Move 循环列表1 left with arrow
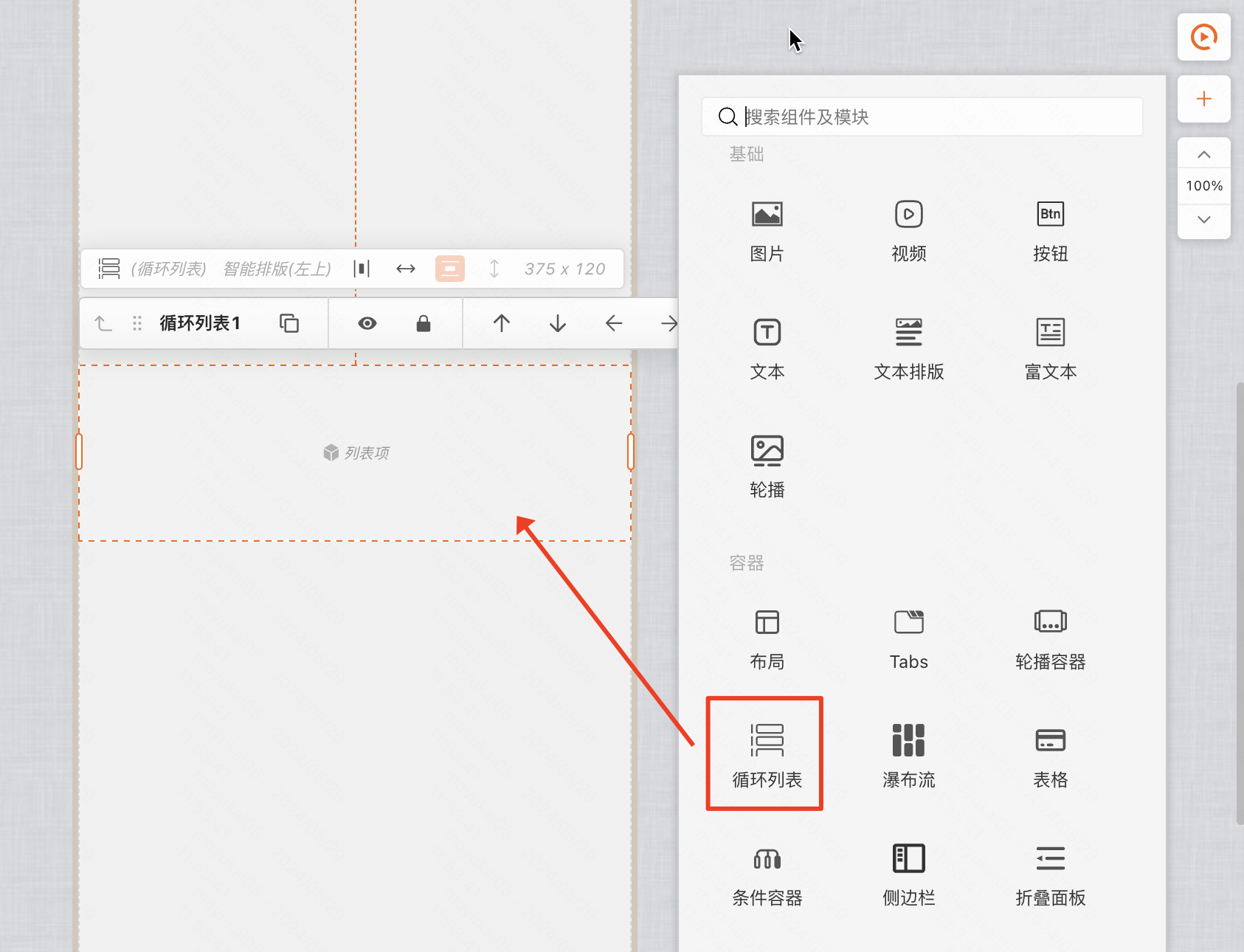Image resolution: width=1244 pixels, height=952 pixels. [x=613, y=323]
